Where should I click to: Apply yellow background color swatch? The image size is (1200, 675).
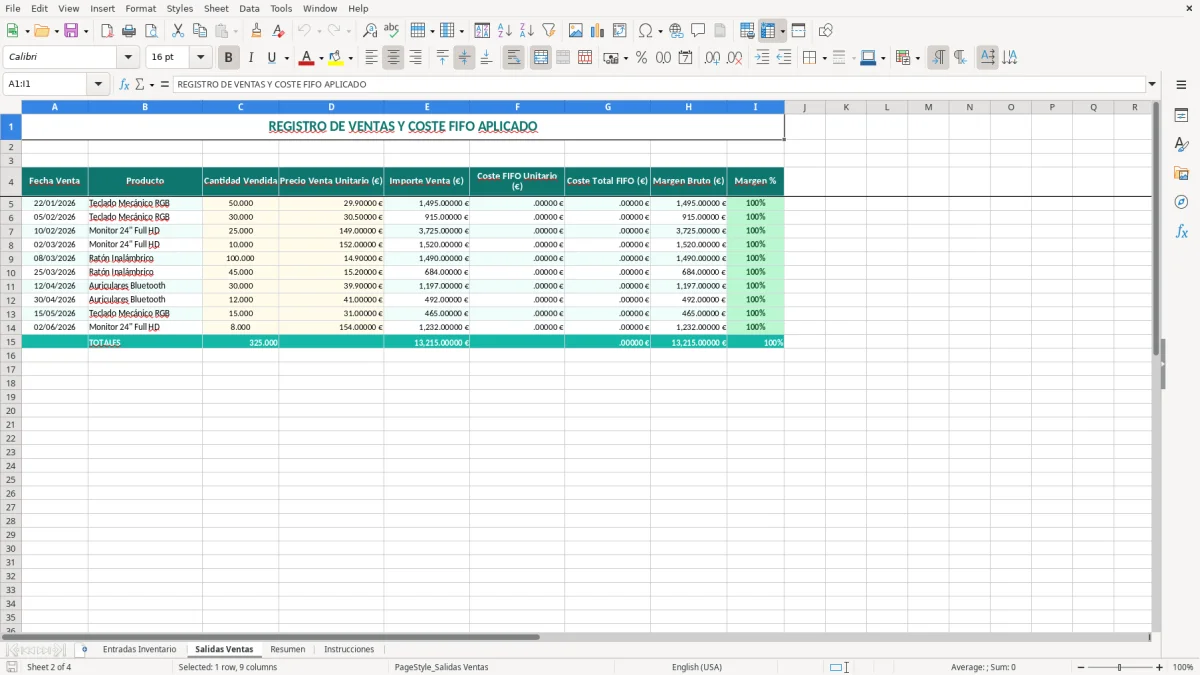click(336, 58)
